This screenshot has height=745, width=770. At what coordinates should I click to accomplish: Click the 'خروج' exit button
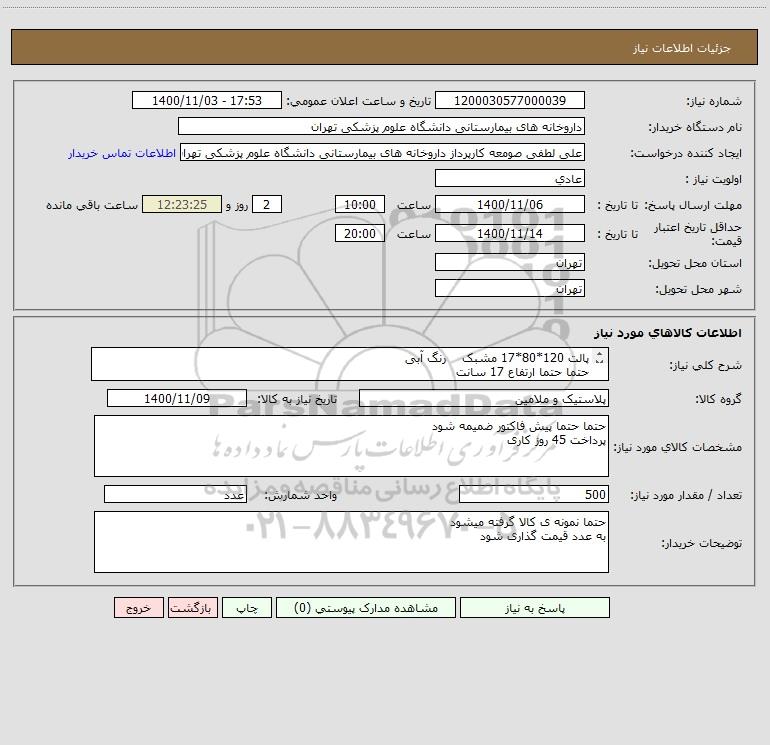pos(138,608)
